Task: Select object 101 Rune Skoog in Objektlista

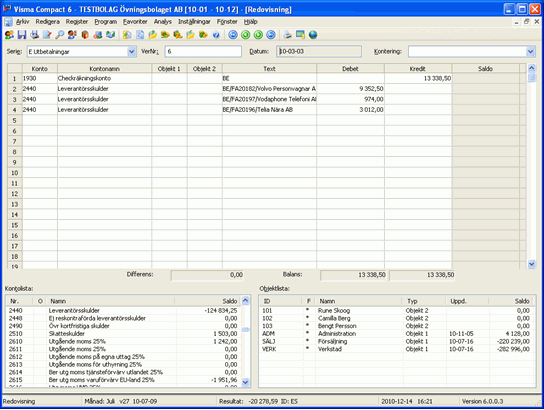Action: 396,310
